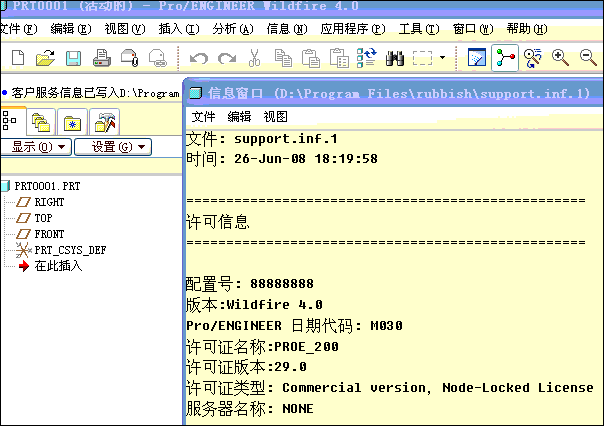The width and height of the screenshot is (604, 426).
Task: Click the Zoom In magnifier icon
Action: click(x=560, y=58)
